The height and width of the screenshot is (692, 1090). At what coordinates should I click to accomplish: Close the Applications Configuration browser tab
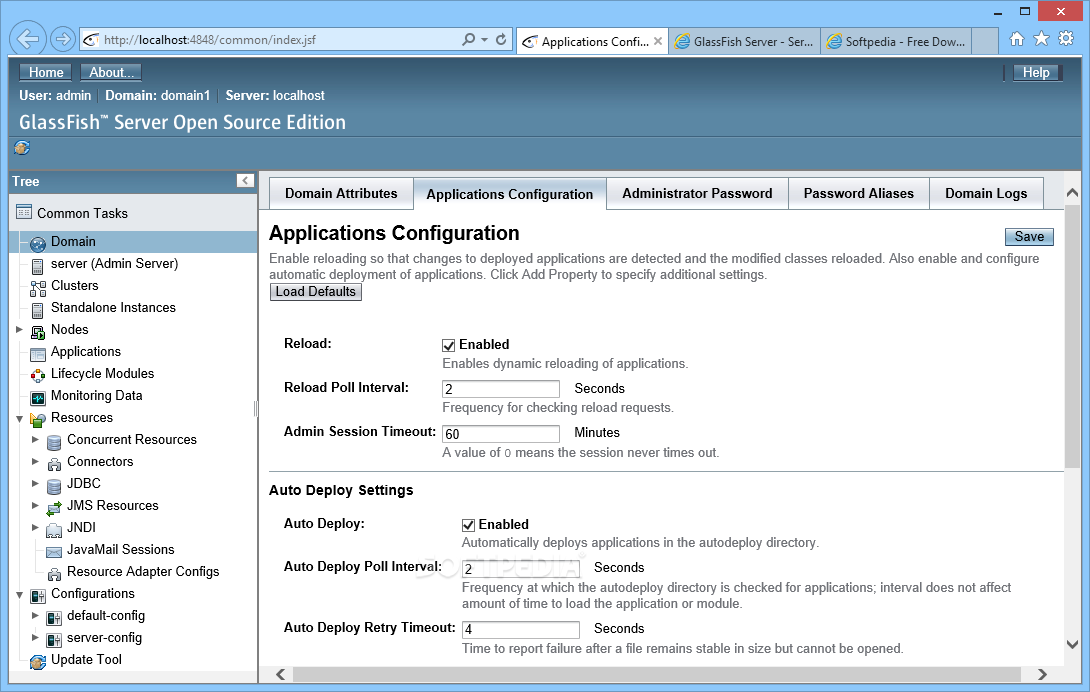pyautogui.click(x=658, y=41)
